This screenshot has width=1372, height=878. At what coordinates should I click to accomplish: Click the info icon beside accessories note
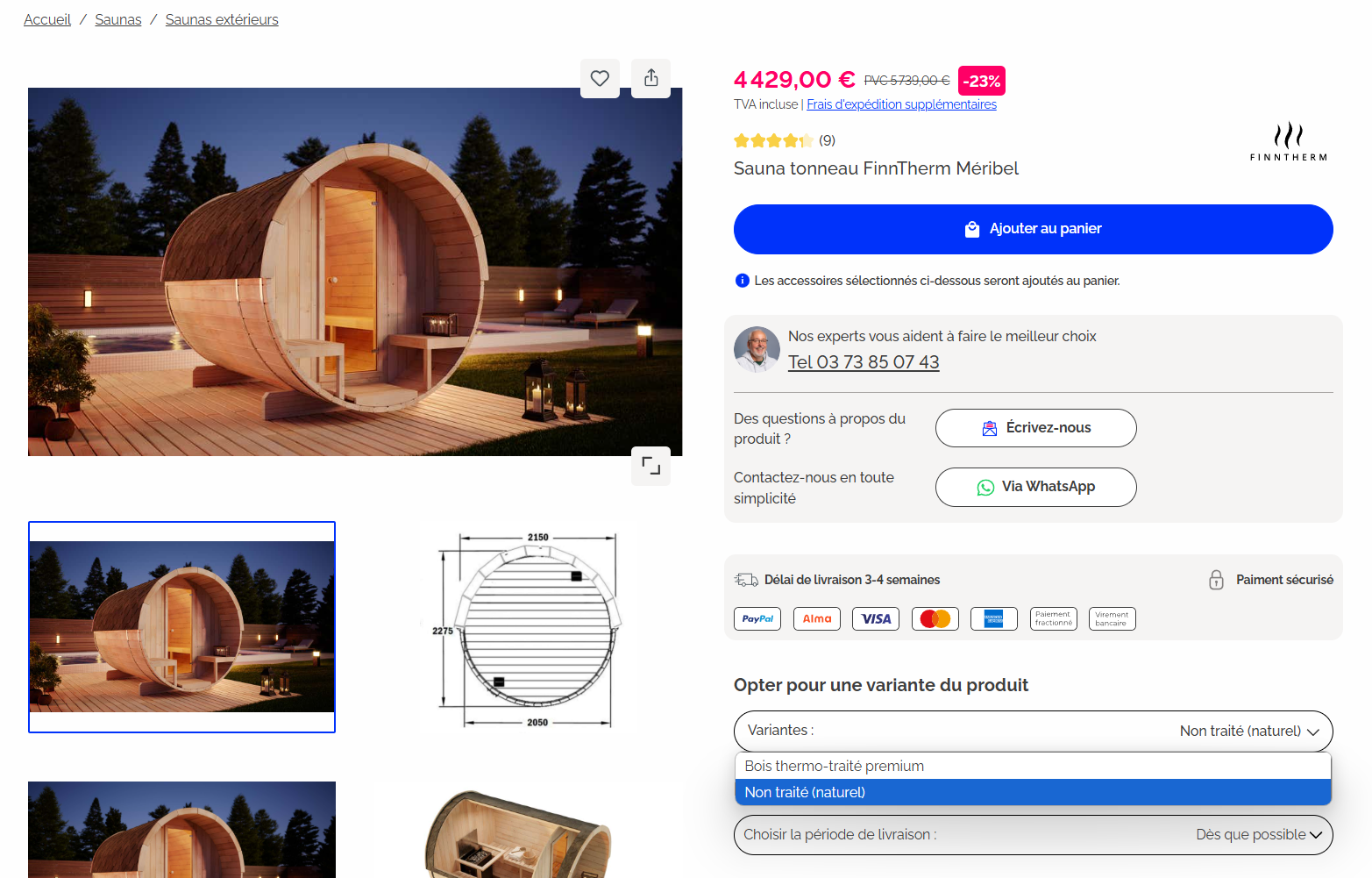742,281
